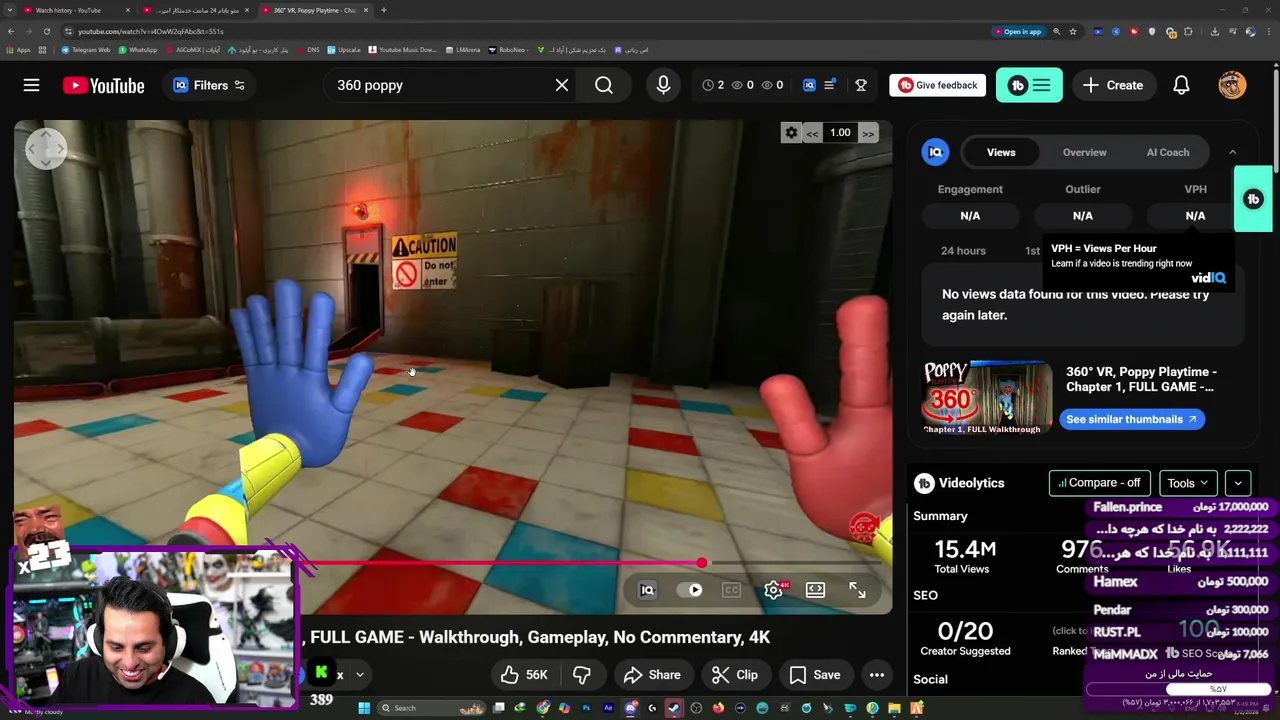
Task: Click the Videolytics TubeBuddy logo
Action: pos(924,483)
